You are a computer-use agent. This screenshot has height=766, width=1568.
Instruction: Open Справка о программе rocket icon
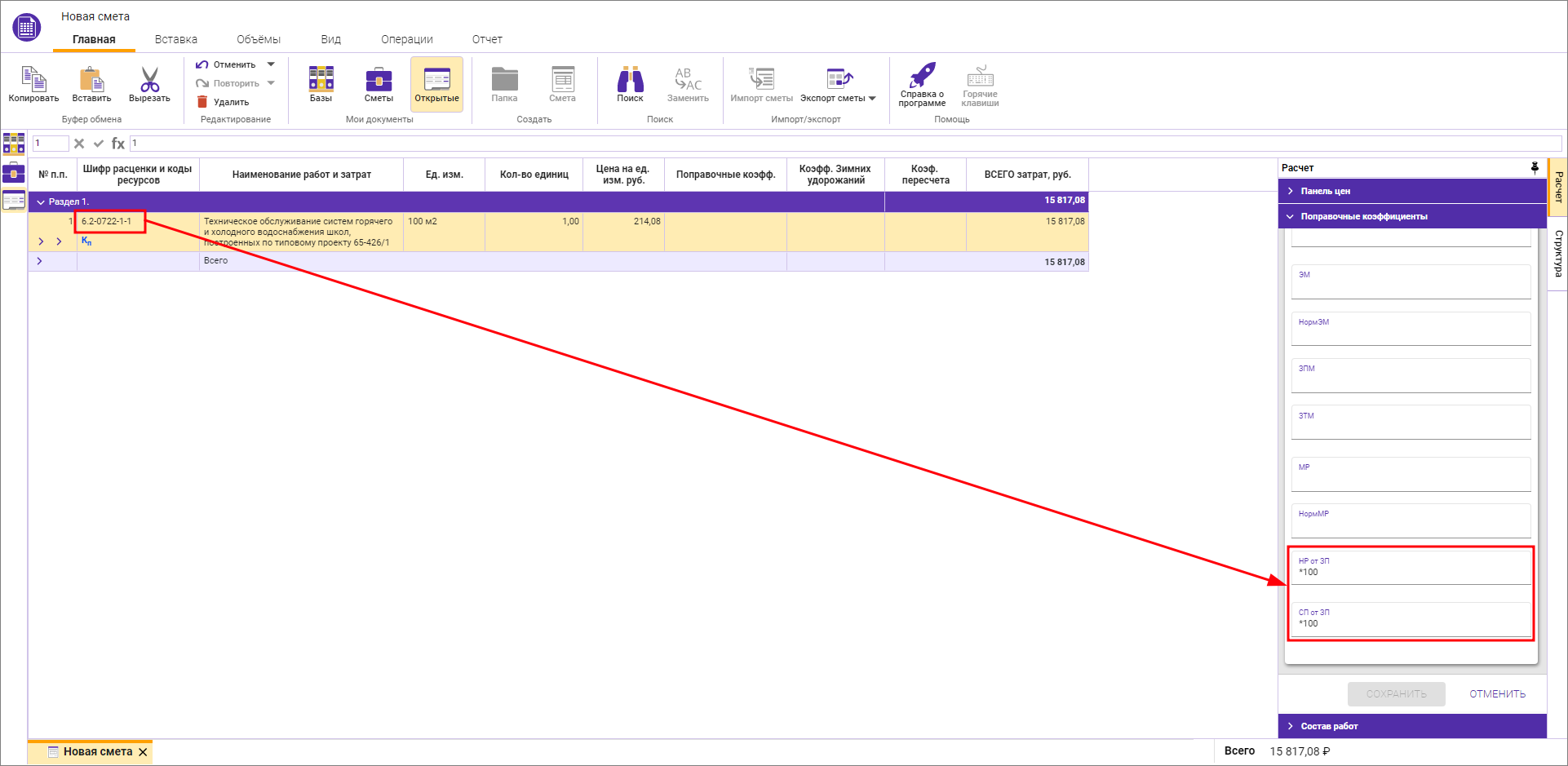922,76
